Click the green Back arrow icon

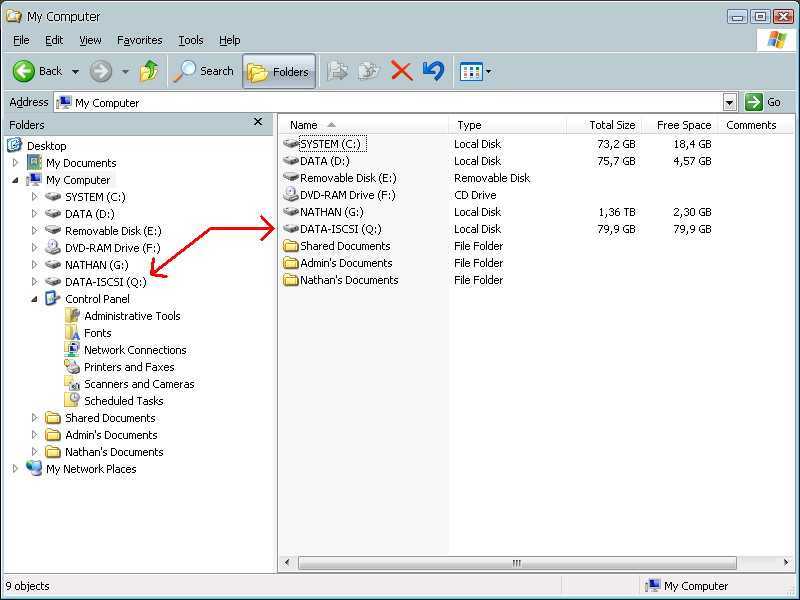point(23,71)
